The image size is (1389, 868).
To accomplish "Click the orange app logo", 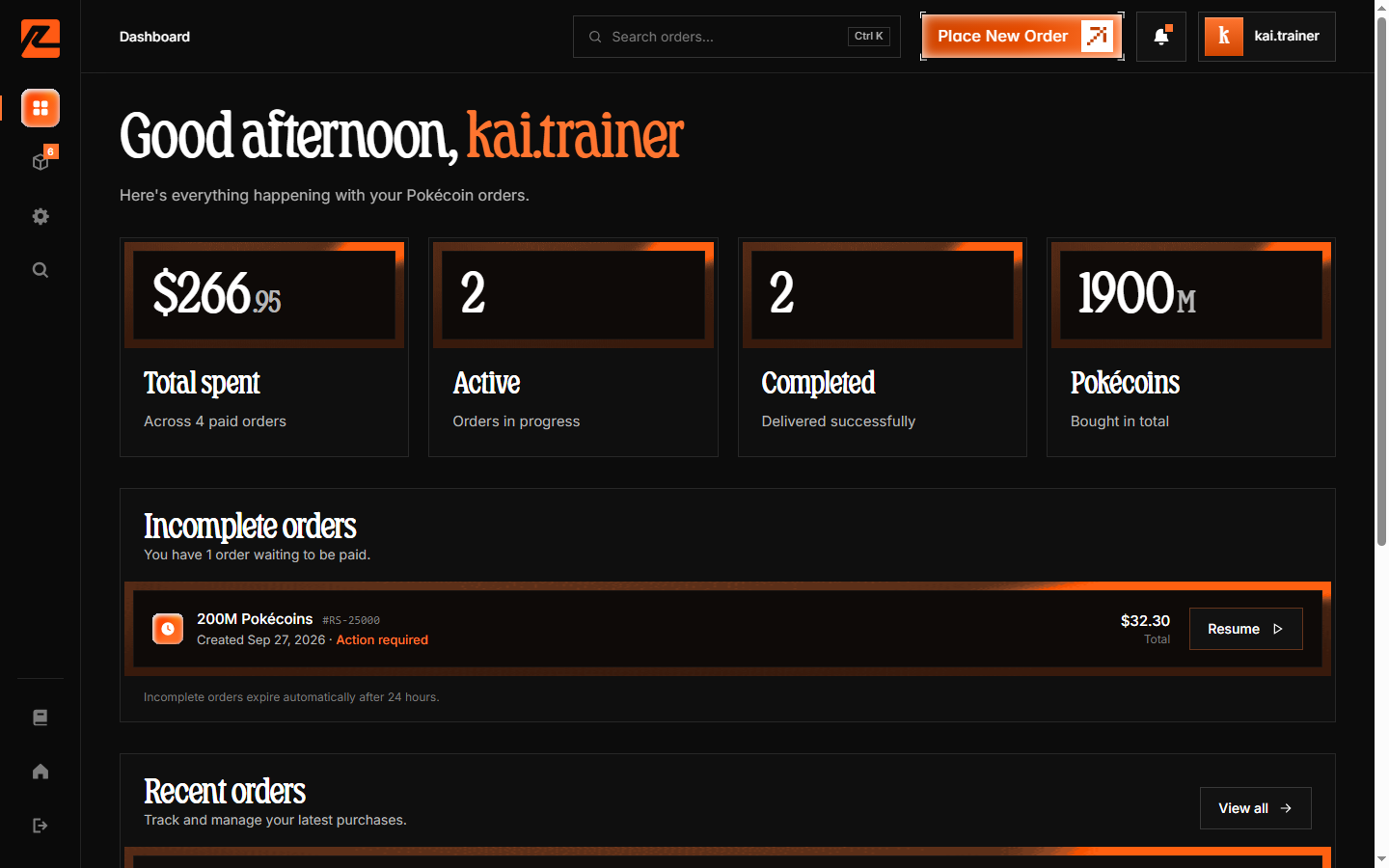I will (41, 39).
